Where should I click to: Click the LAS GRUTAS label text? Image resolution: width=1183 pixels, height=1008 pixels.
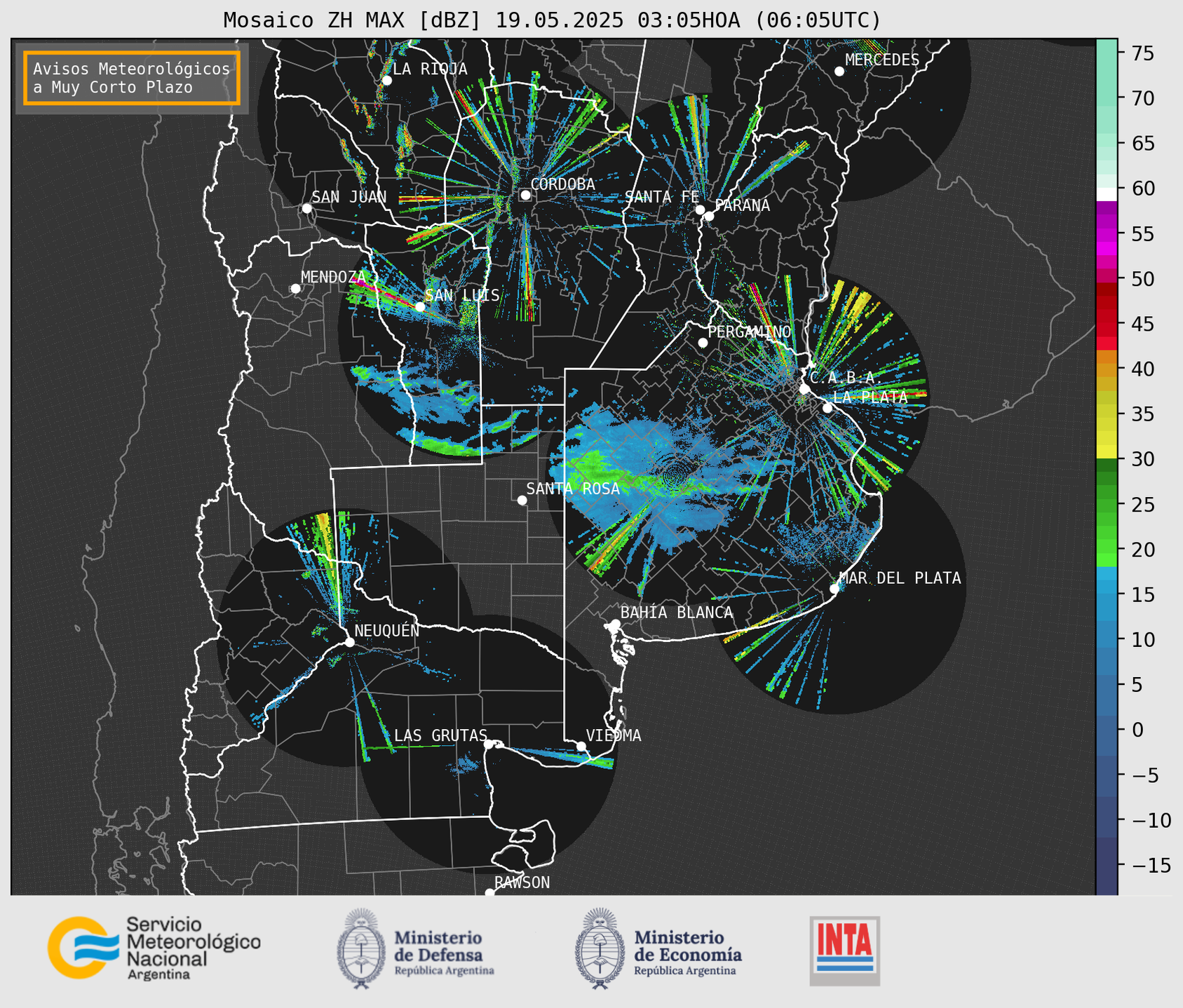click(440, 735)
